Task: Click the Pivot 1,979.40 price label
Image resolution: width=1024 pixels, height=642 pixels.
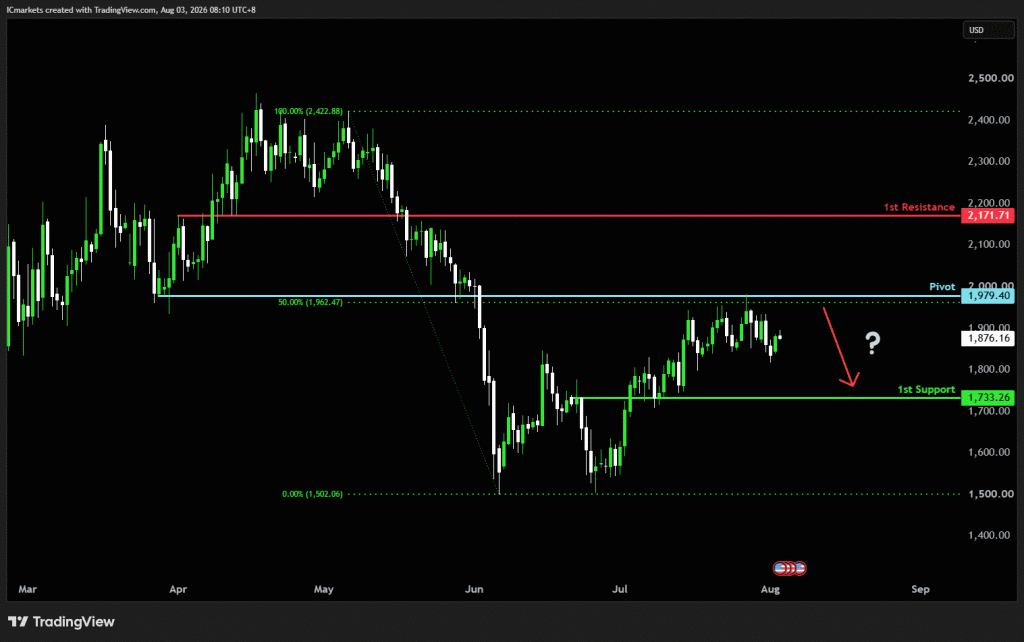Action: point(988,296)
